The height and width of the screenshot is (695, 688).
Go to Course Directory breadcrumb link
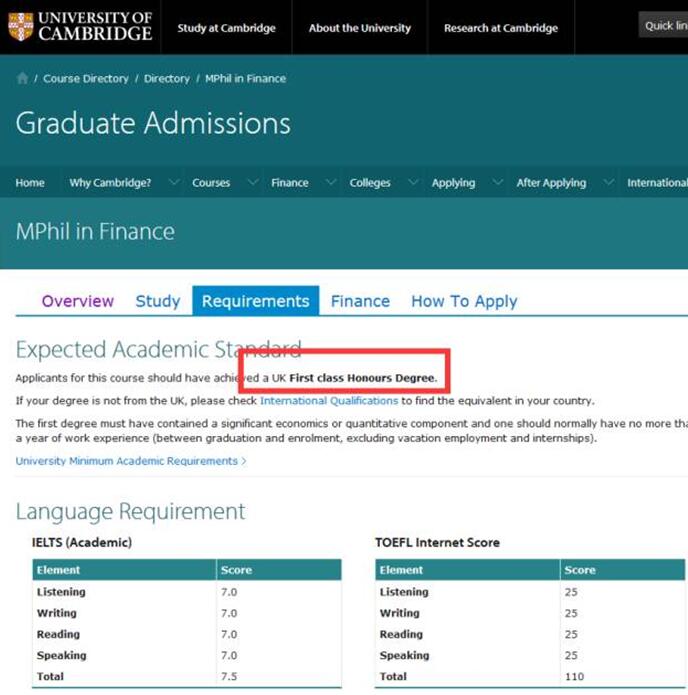(86, 79)
